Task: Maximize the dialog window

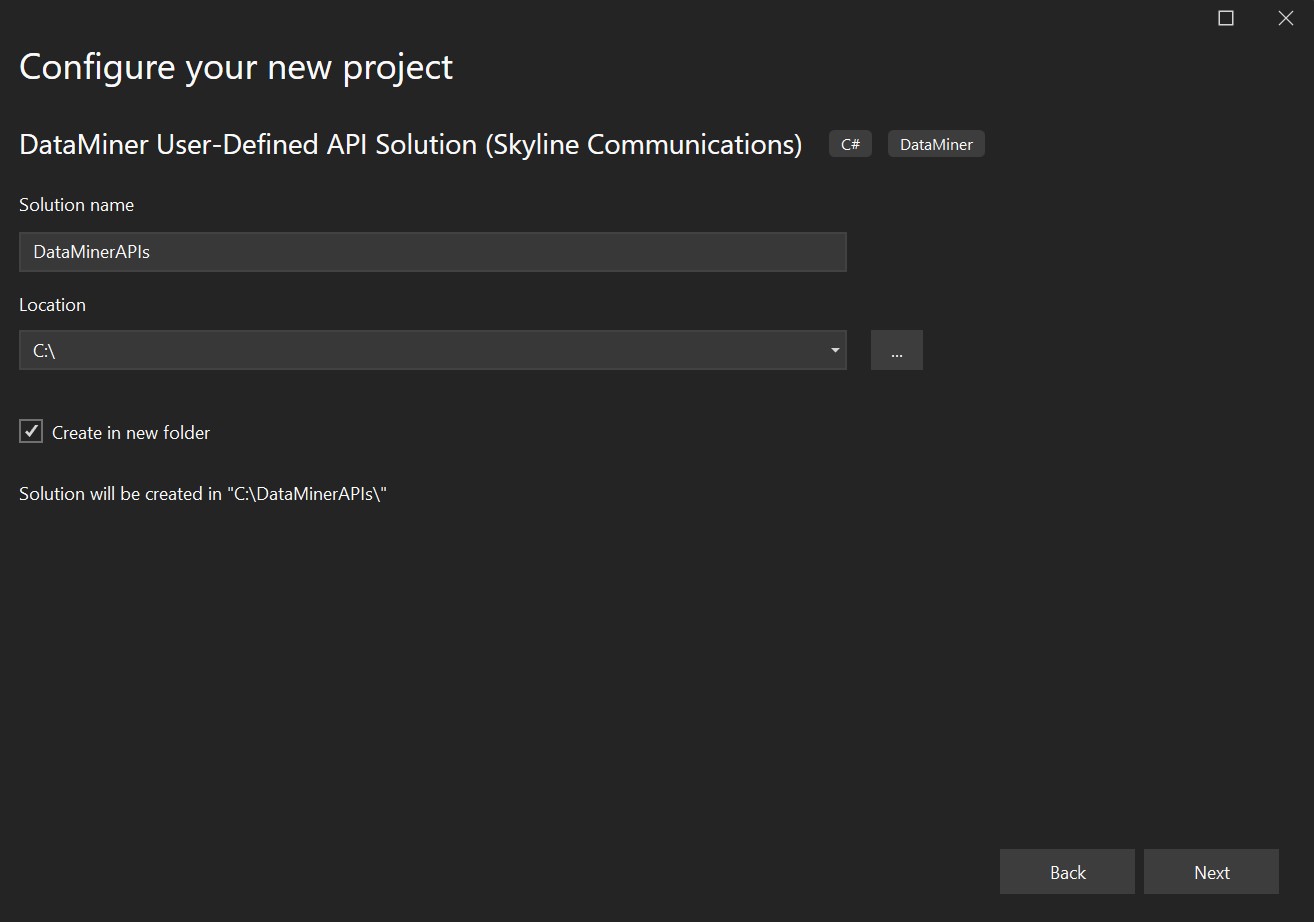Action: (1226, 18)
